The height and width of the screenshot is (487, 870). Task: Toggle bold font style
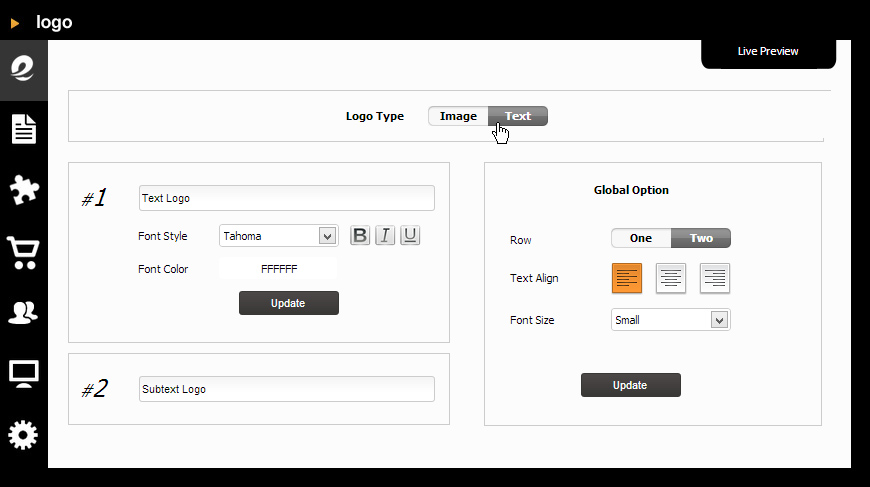coord(360,236)
